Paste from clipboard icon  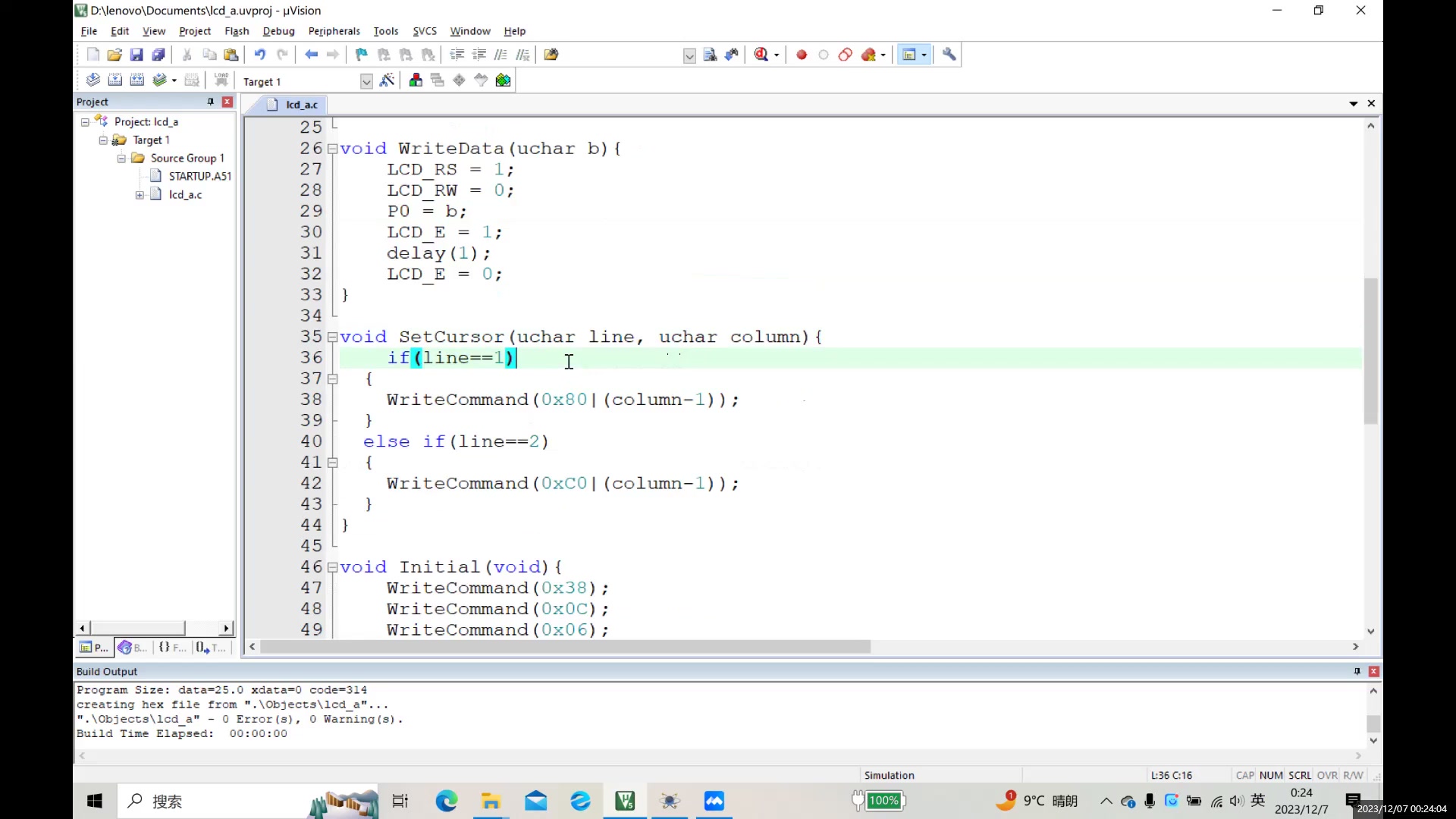(231, 55)
